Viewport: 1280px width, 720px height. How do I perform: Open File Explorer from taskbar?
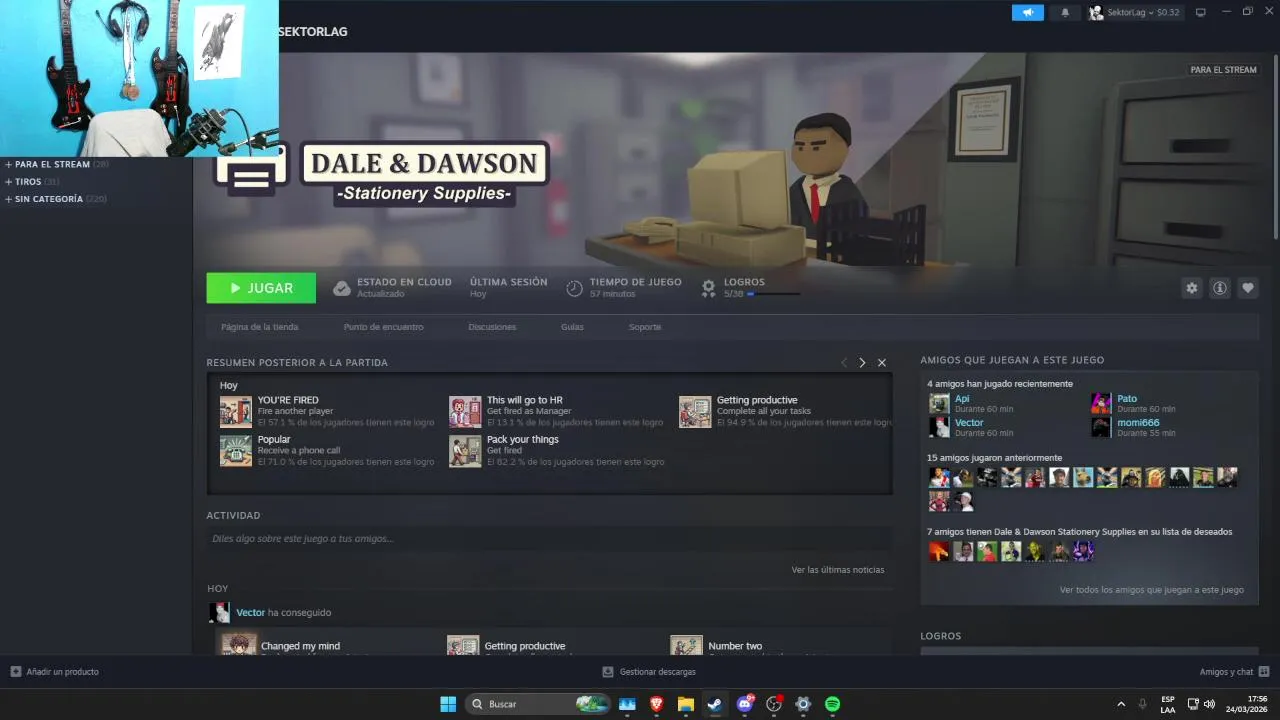[x=686, y=704]
